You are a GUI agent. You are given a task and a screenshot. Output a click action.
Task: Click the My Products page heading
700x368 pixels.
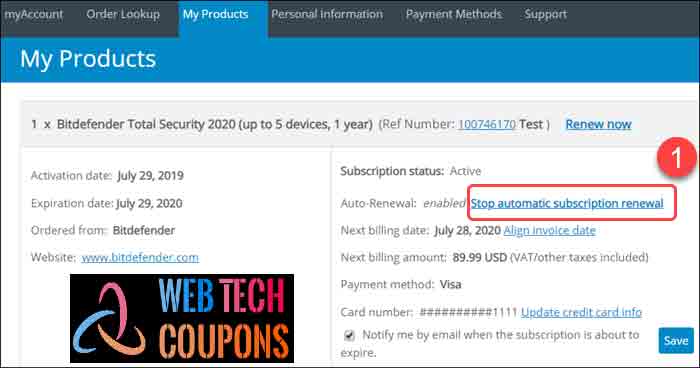tap(88, 59)
